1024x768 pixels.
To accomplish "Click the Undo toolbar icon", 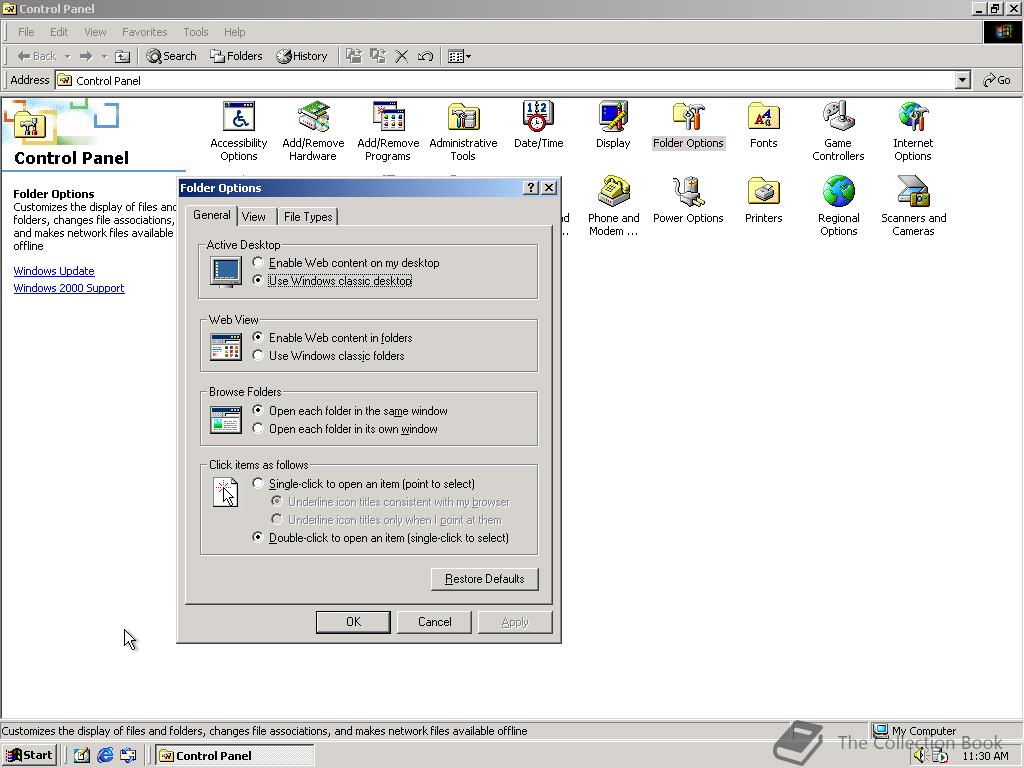I will pos(425,56).
